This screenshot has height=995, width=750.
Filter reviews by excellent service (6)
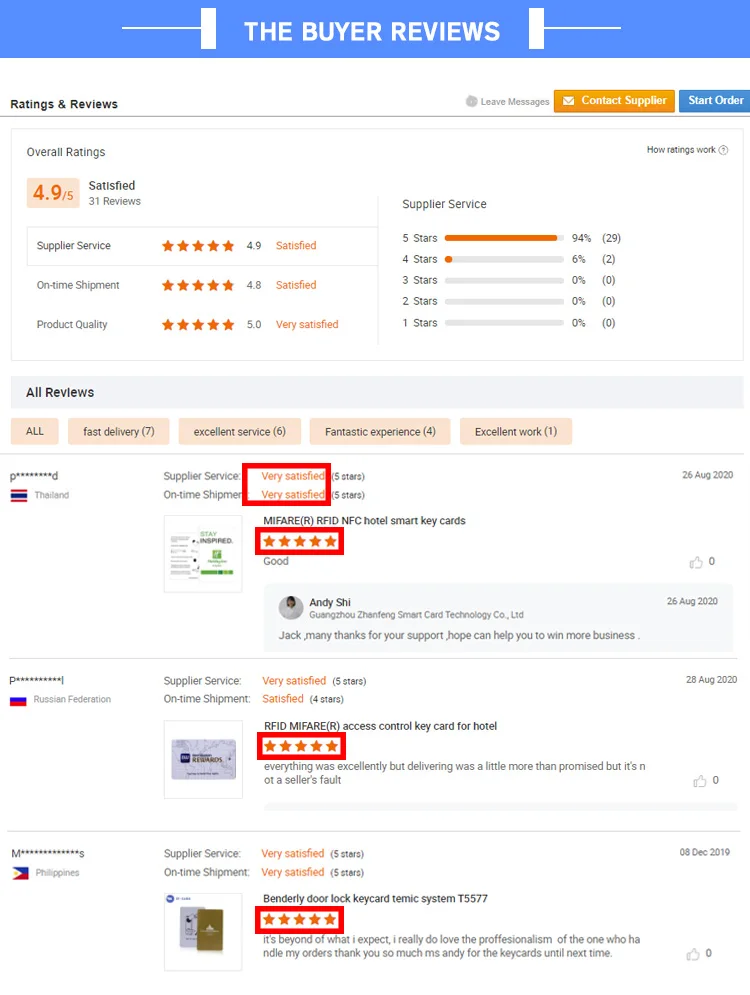click(239, 432)
